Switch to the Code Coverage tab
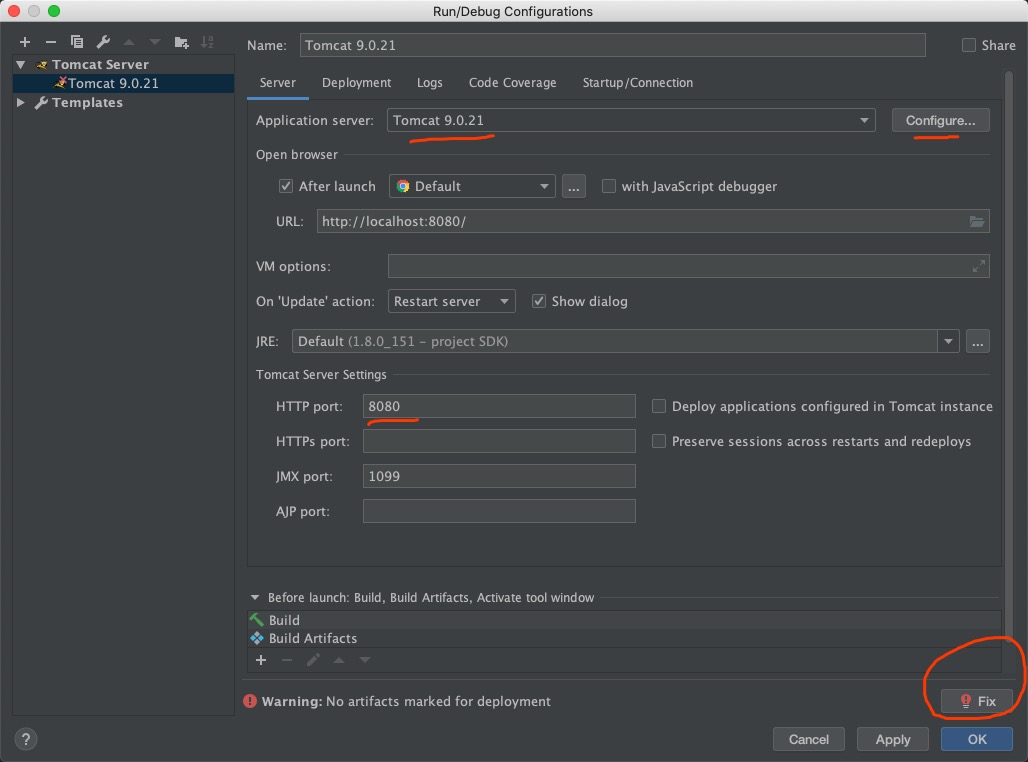 [x=512, y=83]
